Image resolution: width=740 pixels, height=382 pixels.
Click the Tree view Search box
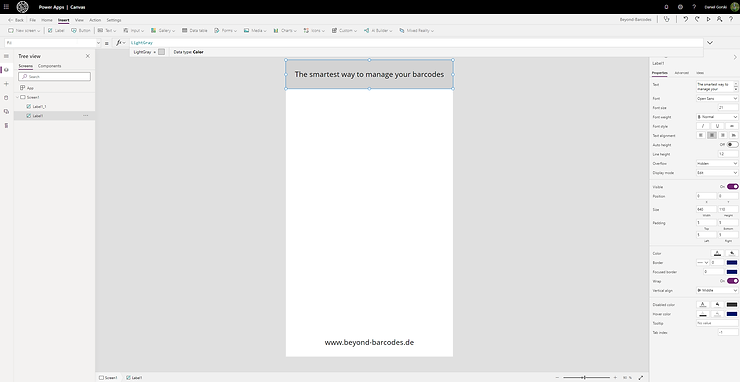(x=54, y=76)
